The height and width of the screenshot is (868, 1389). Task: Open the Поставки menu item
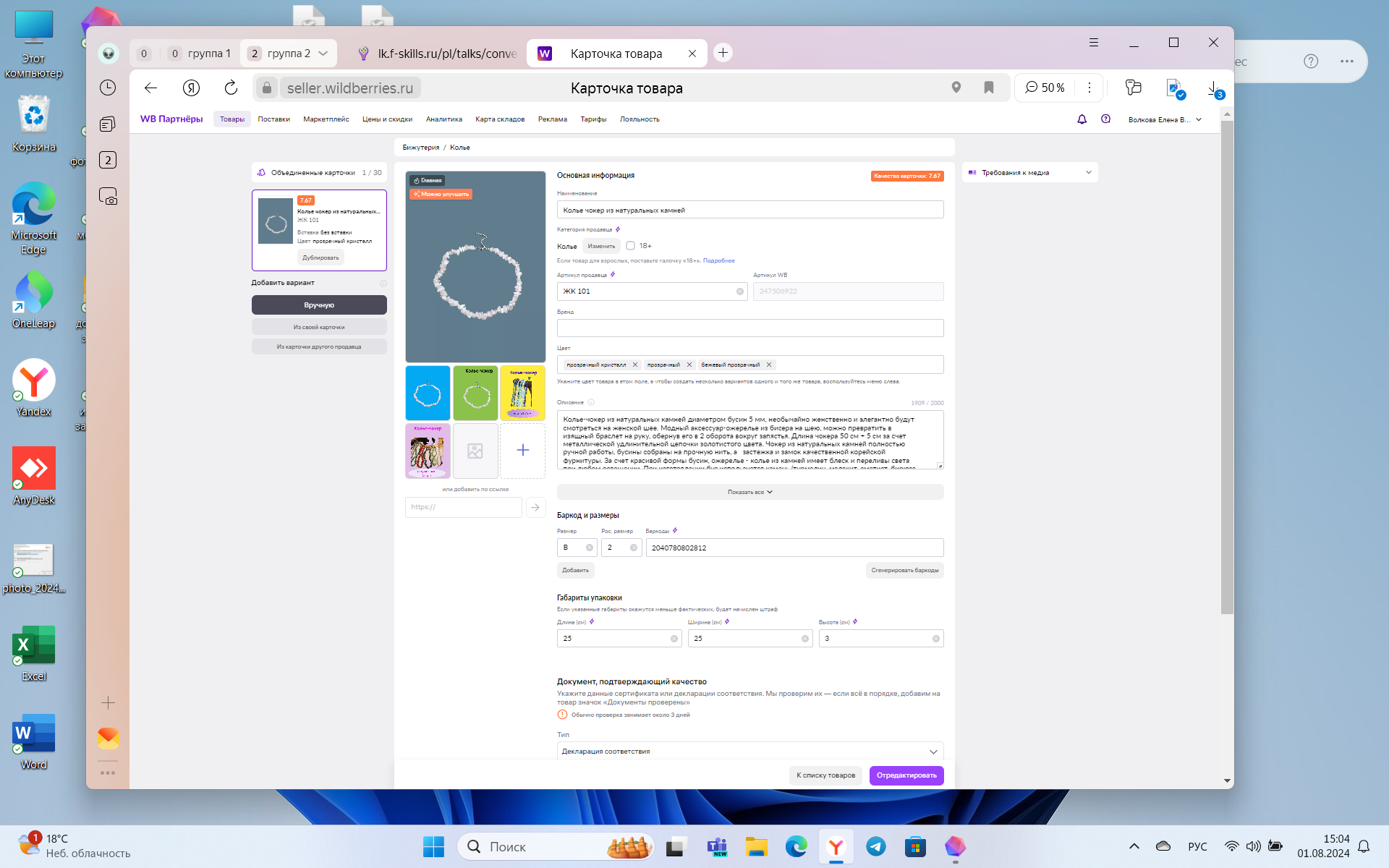[x=273, y=119]
